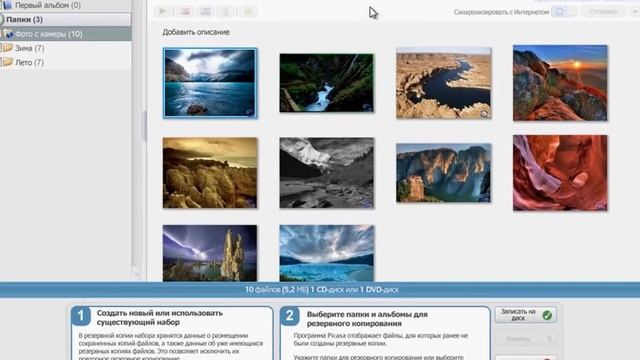Select the desert canyon river thumbnail
The height and width of the screenshot is (360, 640).
click(444, 83)
